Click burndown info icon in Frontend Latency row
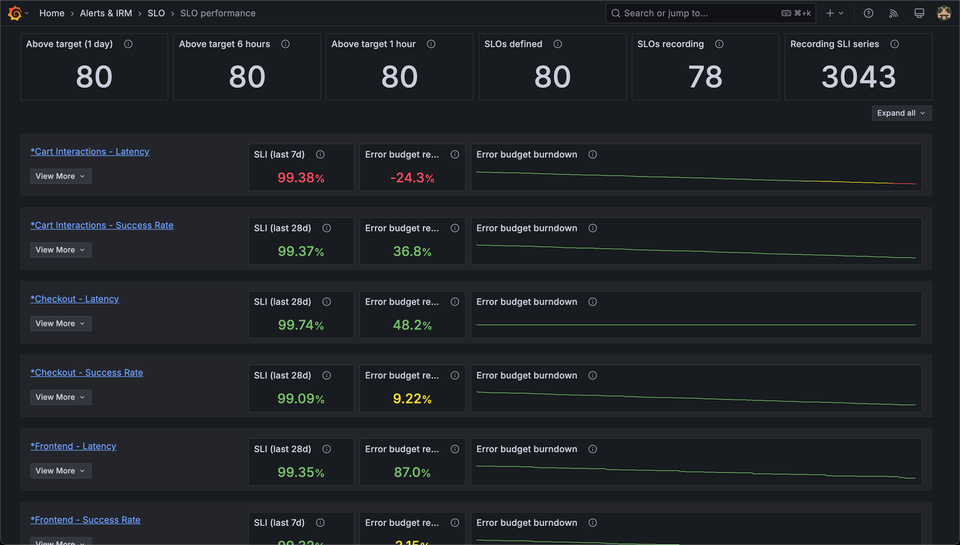Viewport: 960px width, 545px height. [x=593, y=449]
